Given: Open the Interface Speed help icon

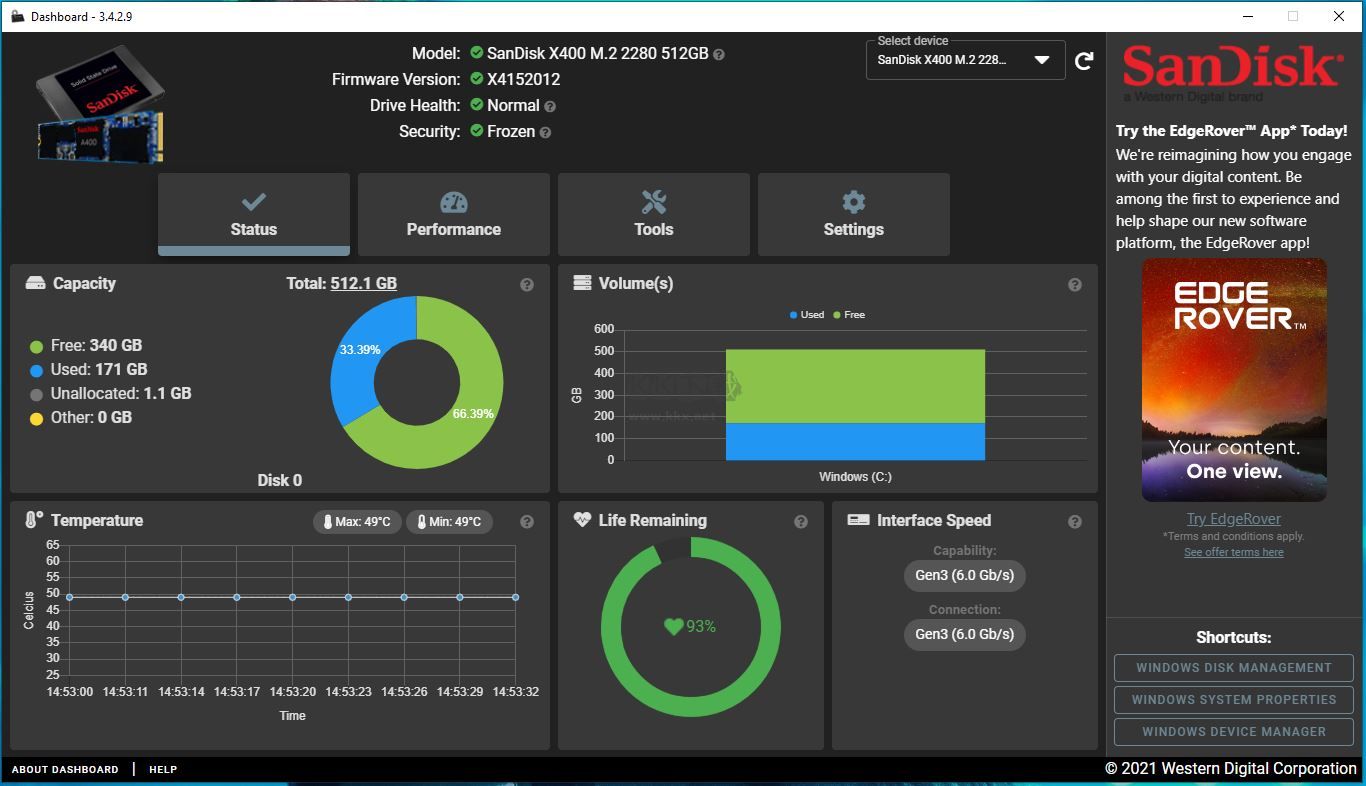Looking at the screenshot, I should click(1075, 521).
